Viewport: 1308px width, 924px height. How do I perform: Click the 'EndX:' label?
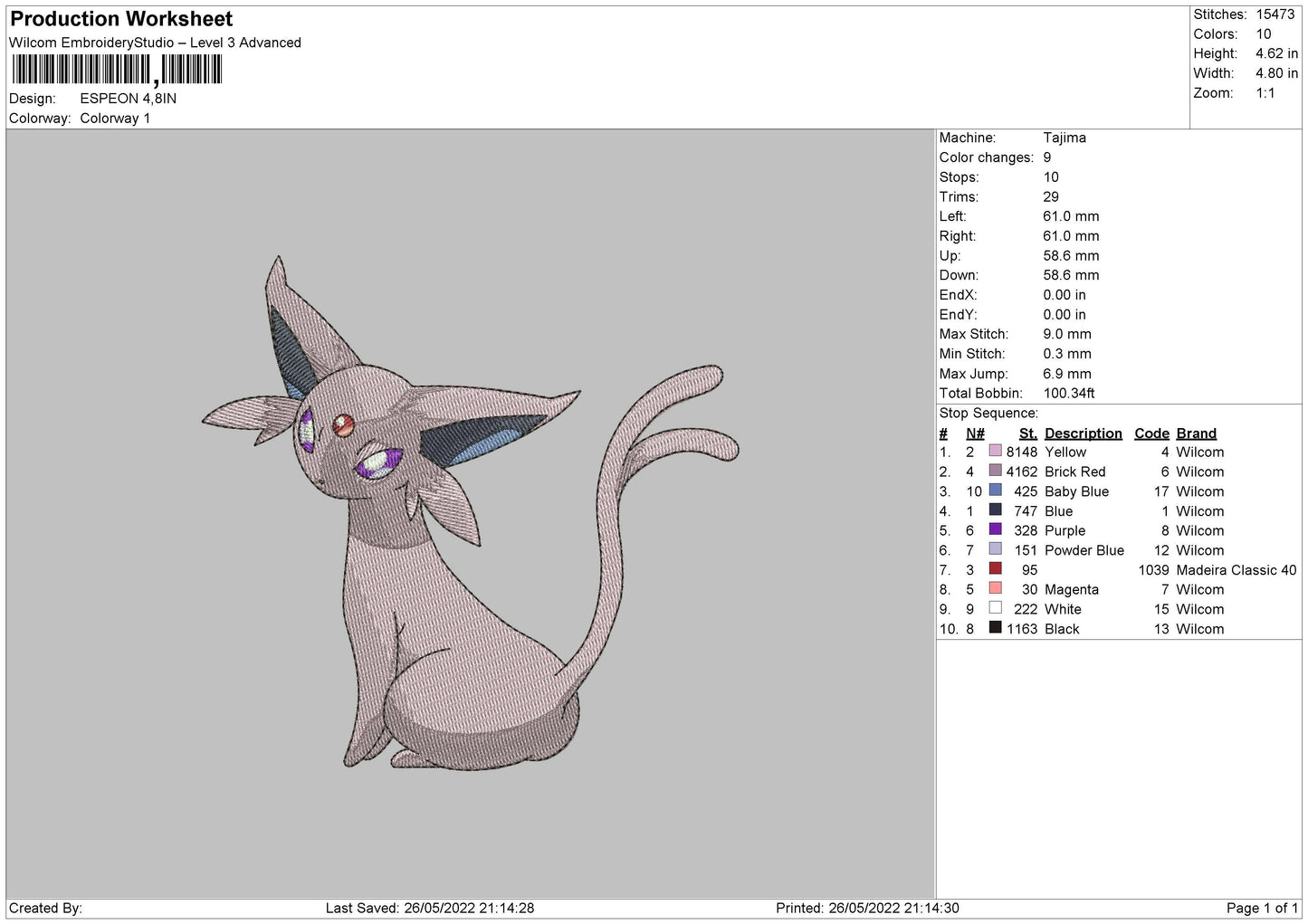[x=958, y=295]
